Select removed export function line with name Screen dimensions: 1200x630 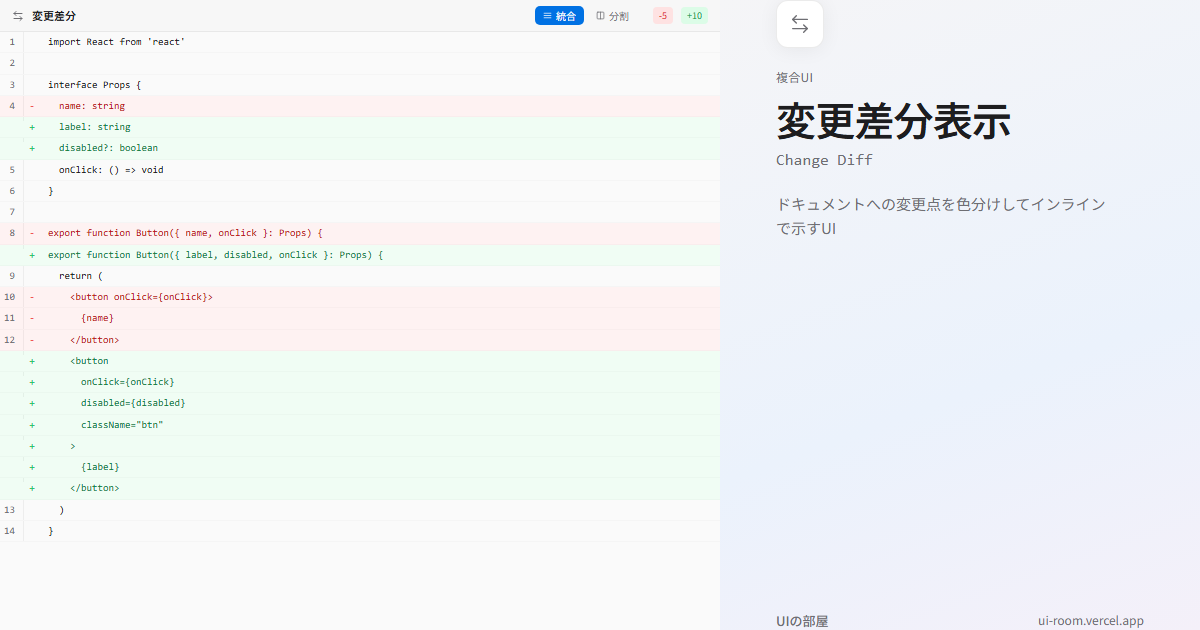[x=360, y=233]
